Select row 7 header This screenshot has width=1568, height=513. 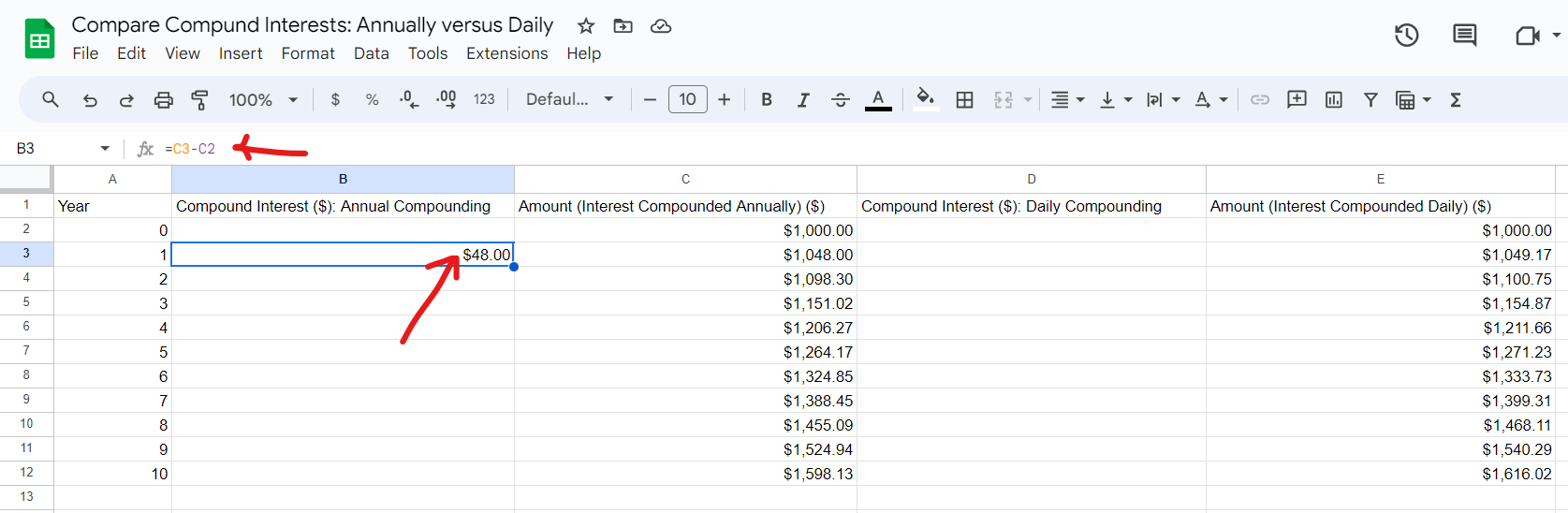pos(26,351)
